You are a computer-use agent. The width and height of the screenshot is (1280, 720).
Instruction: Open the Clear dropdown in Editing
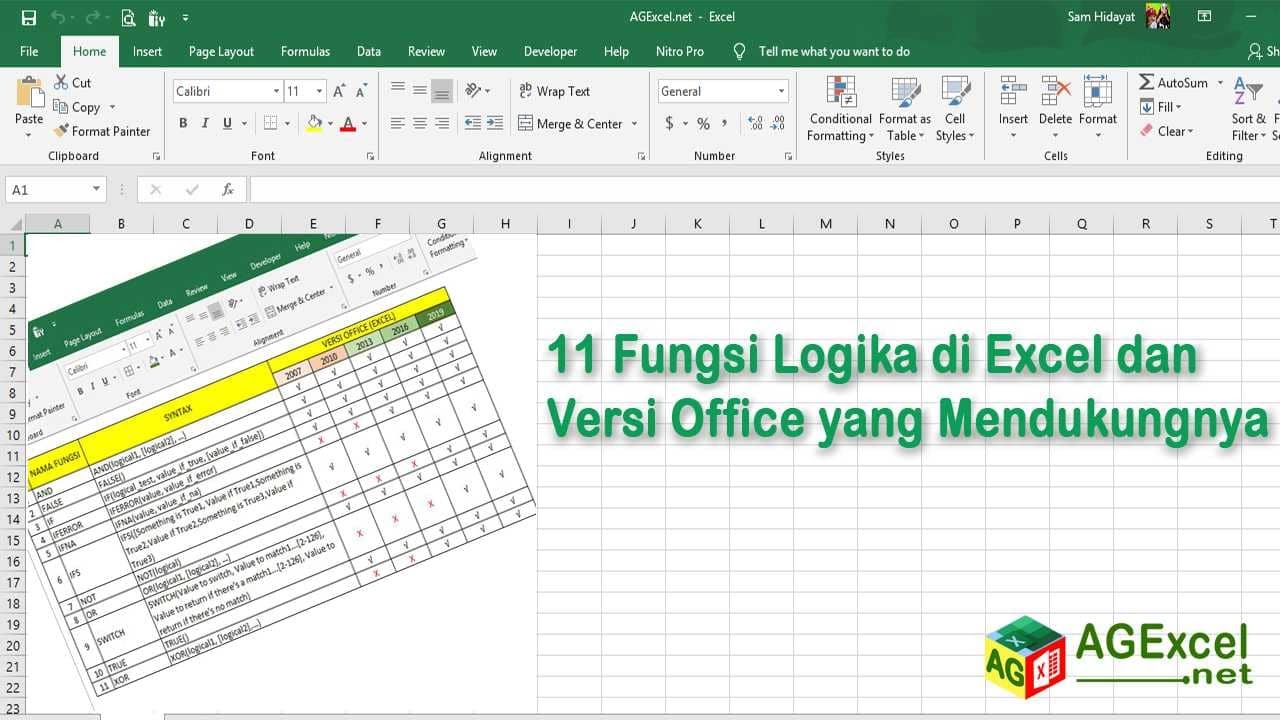[1190, 131]
